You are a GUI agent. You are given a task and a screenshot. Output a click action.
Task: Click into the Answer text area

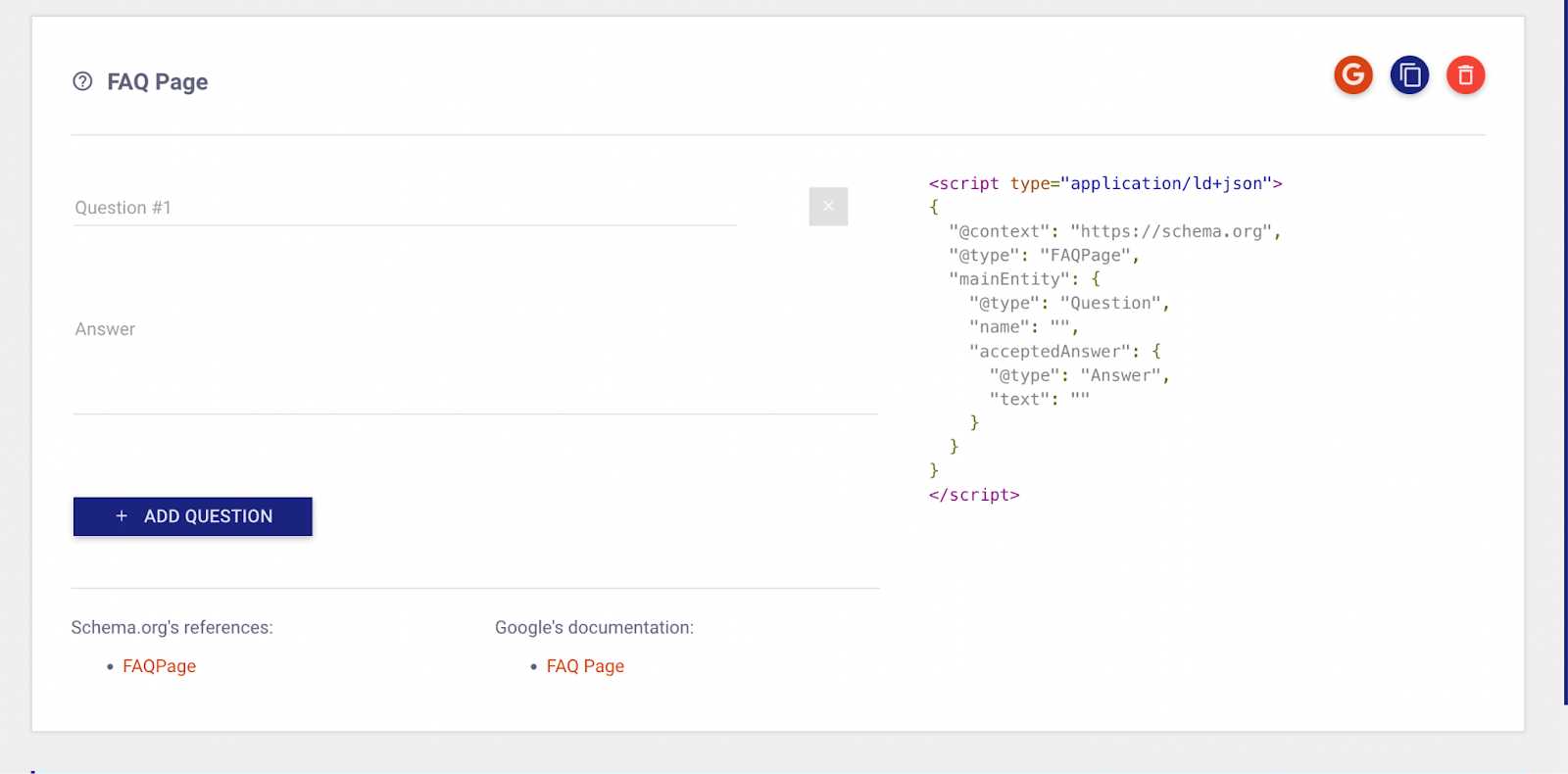coord(475,364)
